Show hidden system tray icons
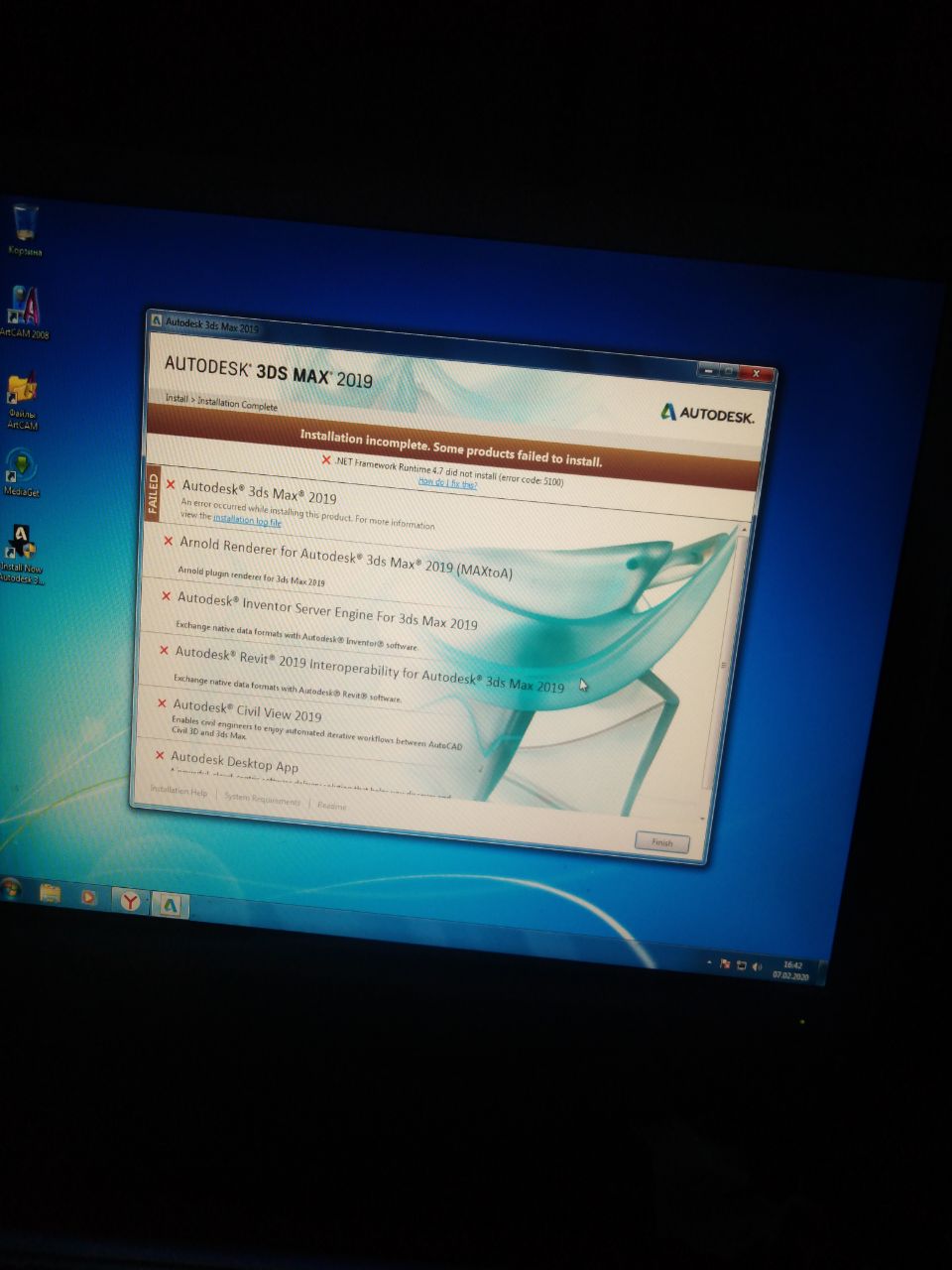 coord(708,962)
